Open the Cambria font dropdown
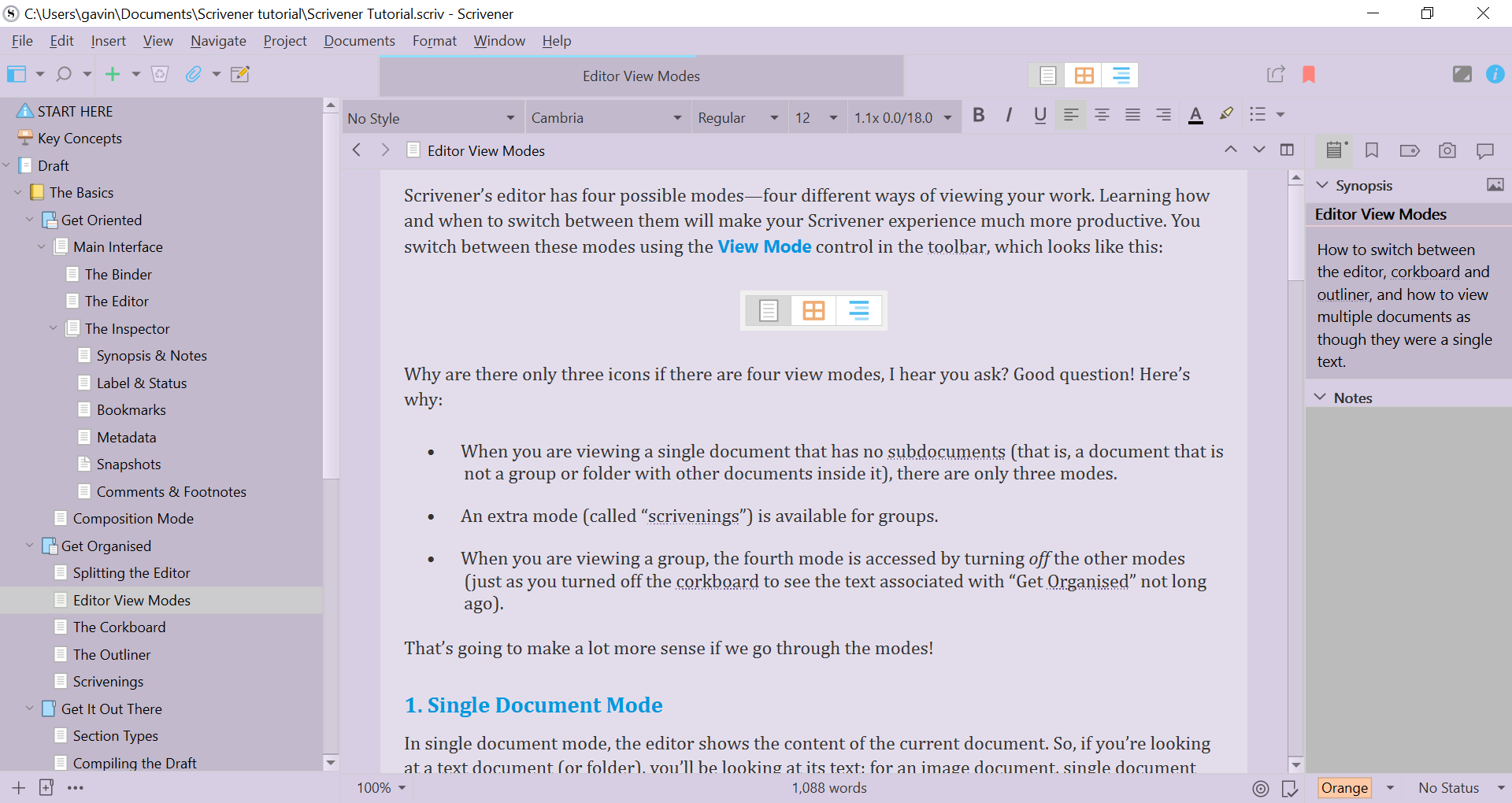The image size is (1512, 803). coord(606,117)
